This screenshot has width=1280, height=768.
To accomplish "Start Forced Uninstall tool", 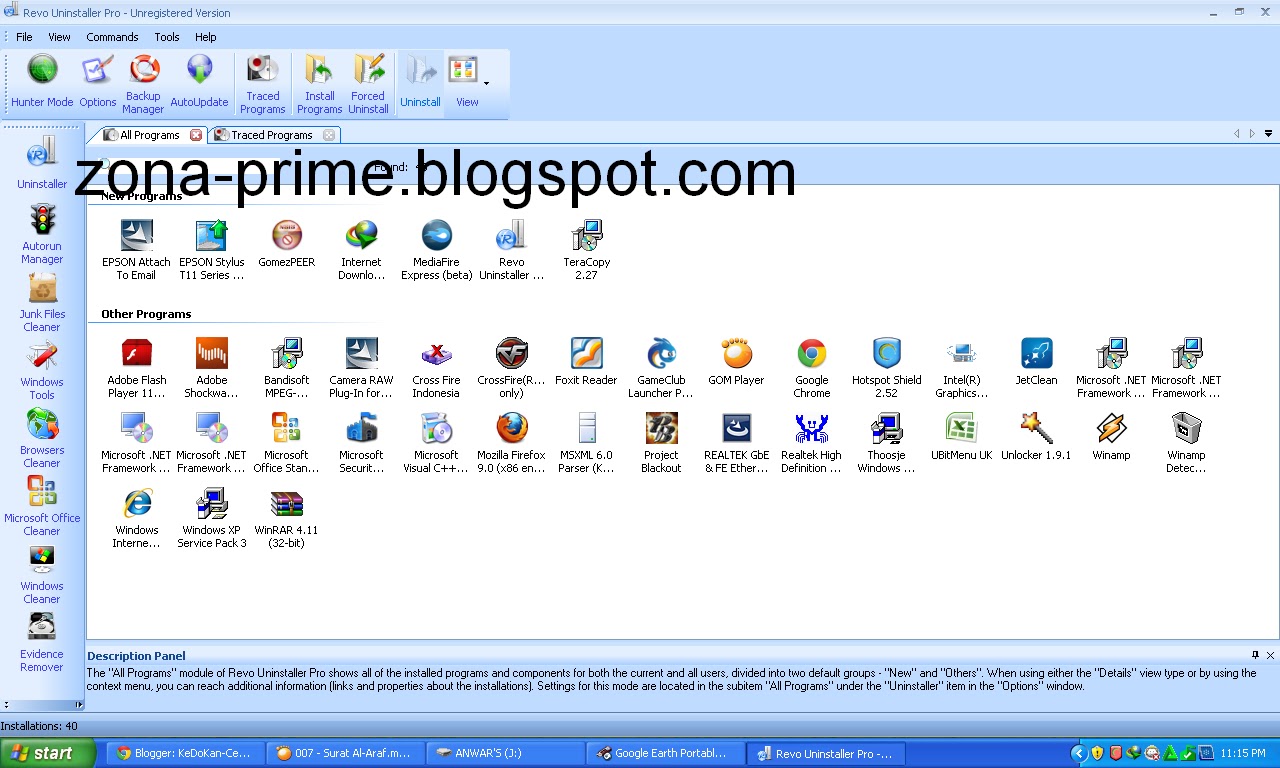I will (368, 84).
